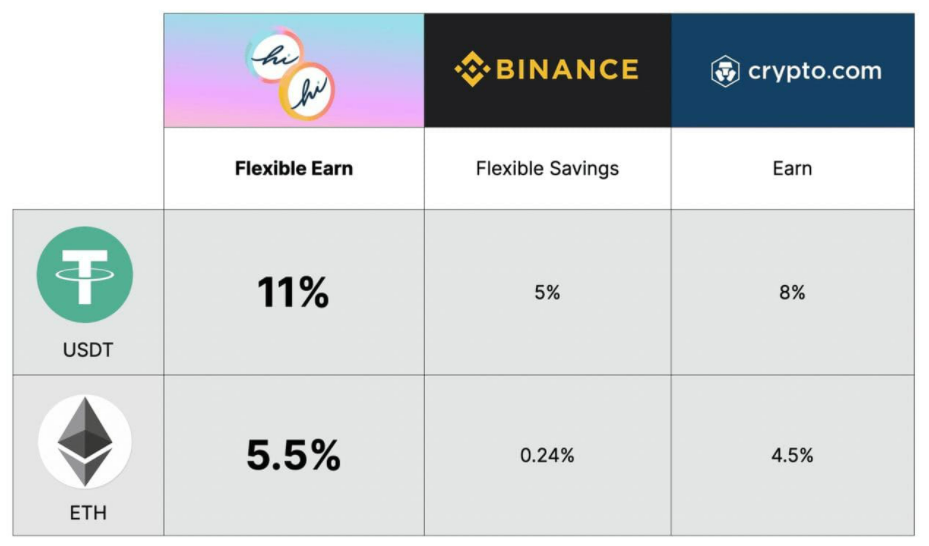Click crypto.com's 4.5% ETH rate
This screenshot has width=929, height=546.
point(792,456)
